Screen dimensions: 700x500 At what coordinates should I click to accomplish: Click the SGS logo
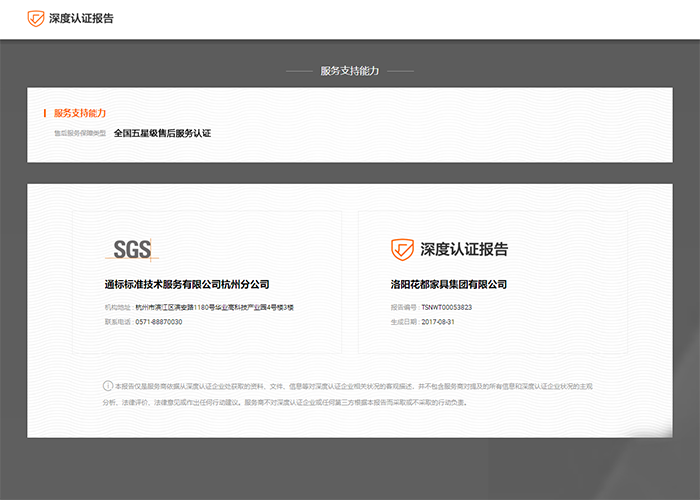[131, 250]
